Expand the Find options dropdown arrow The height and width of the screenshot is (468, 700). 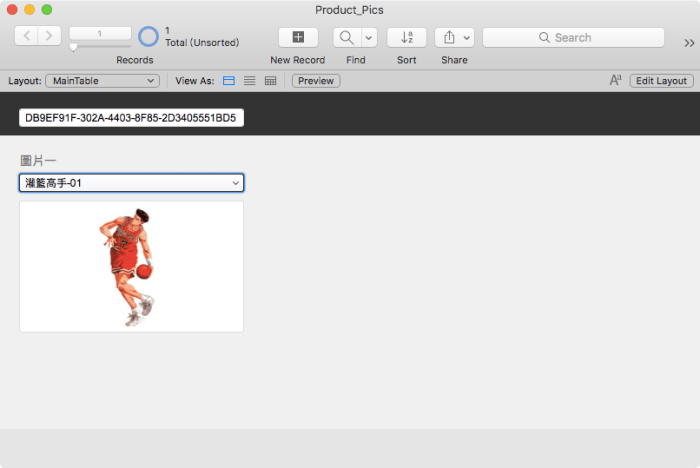point(368,37)
